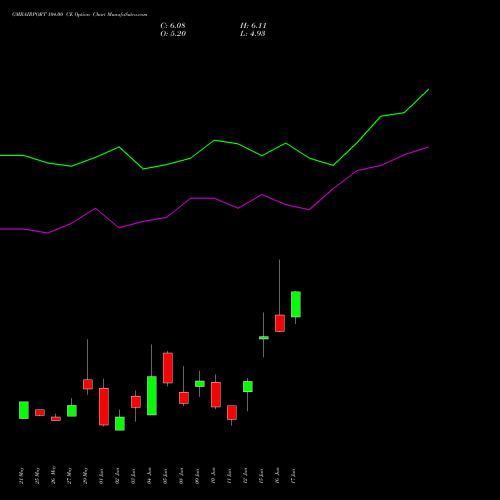Select the tall red candle for 01 Jun
The image size is (500, 500).
(104, 407)
